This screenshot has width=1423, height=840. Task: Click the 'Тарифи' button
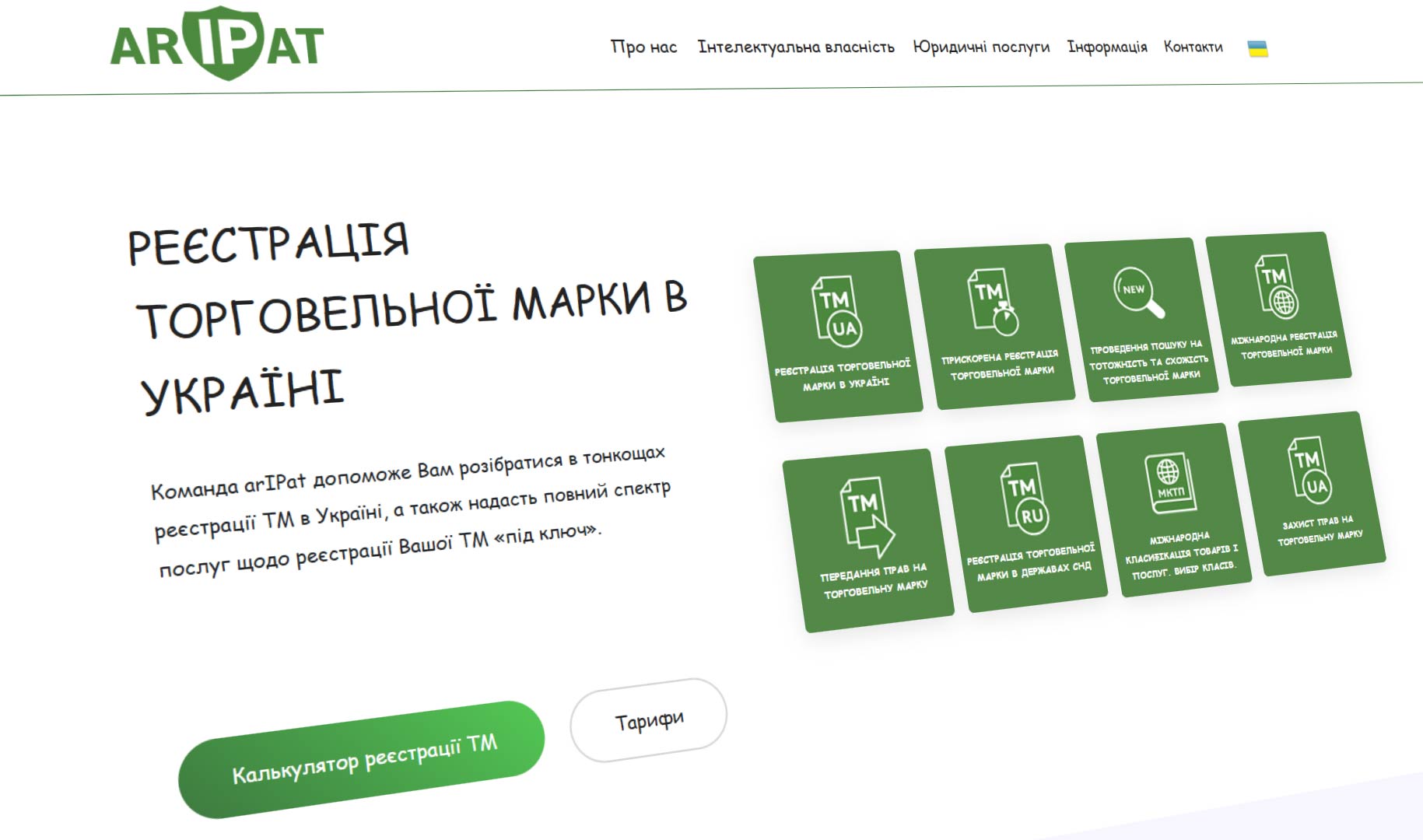click(649, 720)
